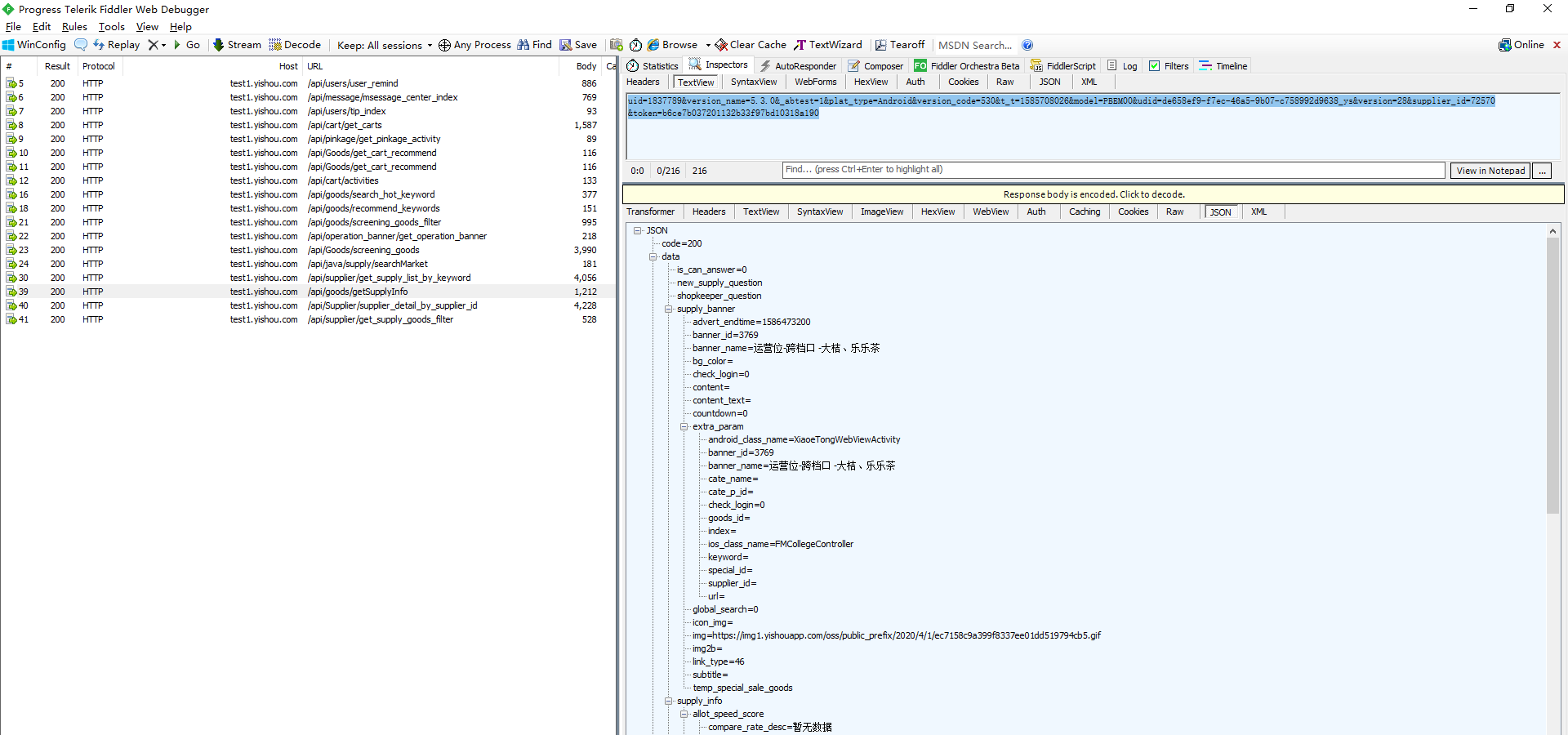Viewport: 1568px width, 735px height.
Task: Select response ImageView tab
Action: tap(882, 212)
